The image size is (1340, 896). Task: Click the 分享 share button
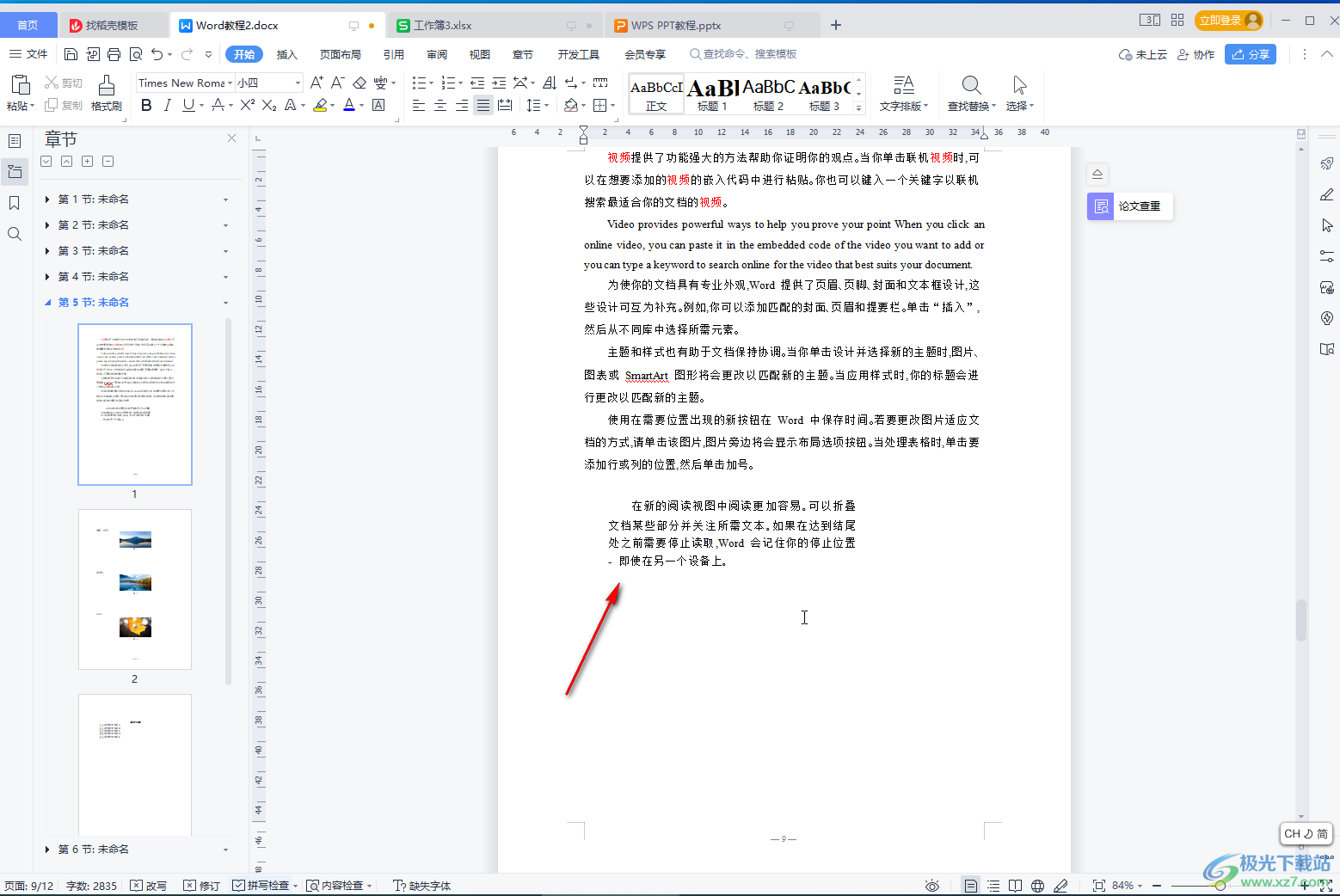pyautogui.click(x=1251, y=54)
